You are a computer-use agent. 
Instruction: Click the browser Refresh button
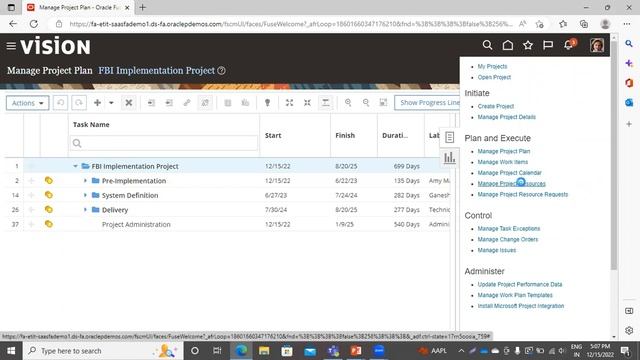coord(33,24)
